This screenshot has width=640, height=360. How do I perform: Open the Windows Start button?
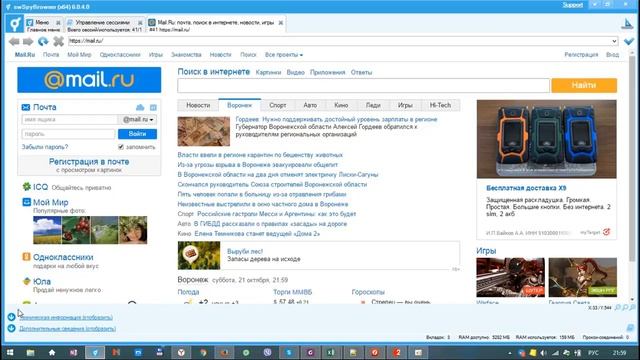click(x=9, y=352)
